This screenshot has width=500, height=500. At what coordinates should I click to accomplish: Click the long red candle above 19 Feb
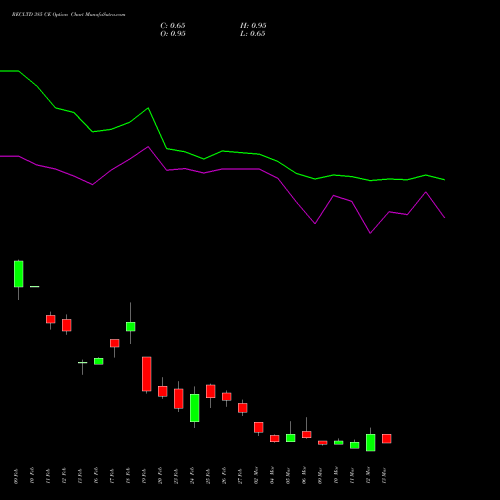147,374
